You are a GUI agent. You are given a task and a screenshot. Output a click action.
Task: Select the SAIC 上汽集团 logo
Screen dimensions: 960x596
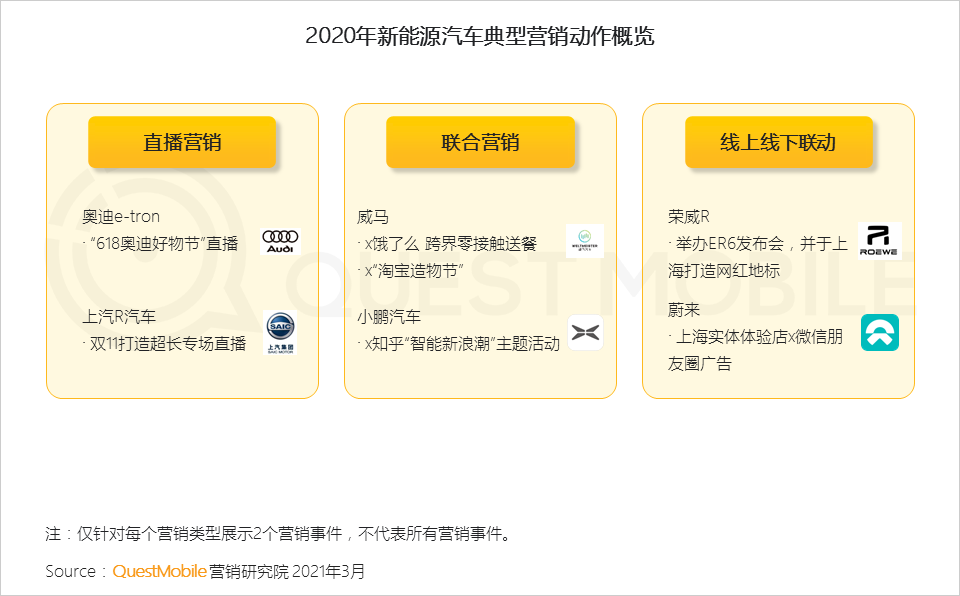[281, 332]
